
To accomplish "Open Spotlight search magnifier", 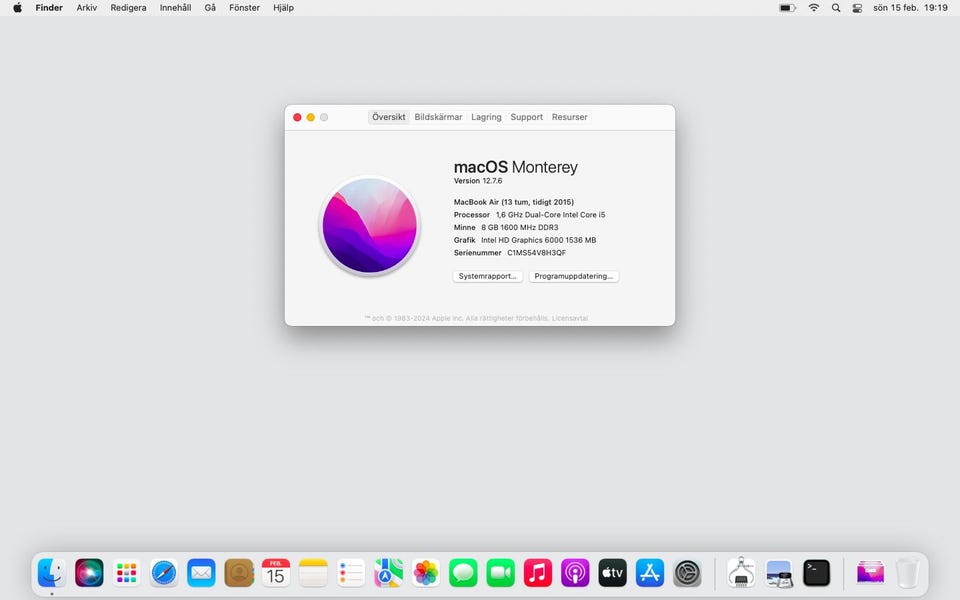I will [835, 8].
